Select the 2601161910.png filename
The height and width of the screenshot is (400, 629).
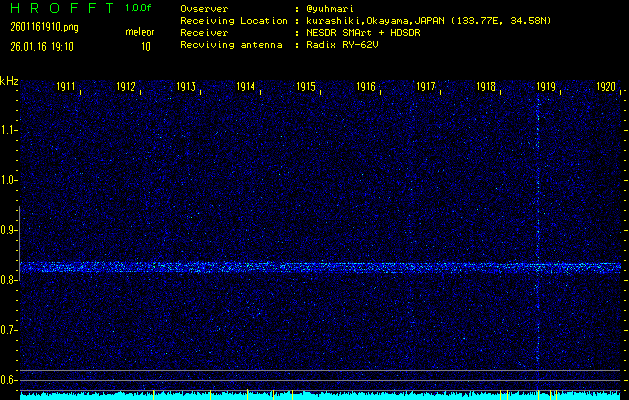coord(43,27)
